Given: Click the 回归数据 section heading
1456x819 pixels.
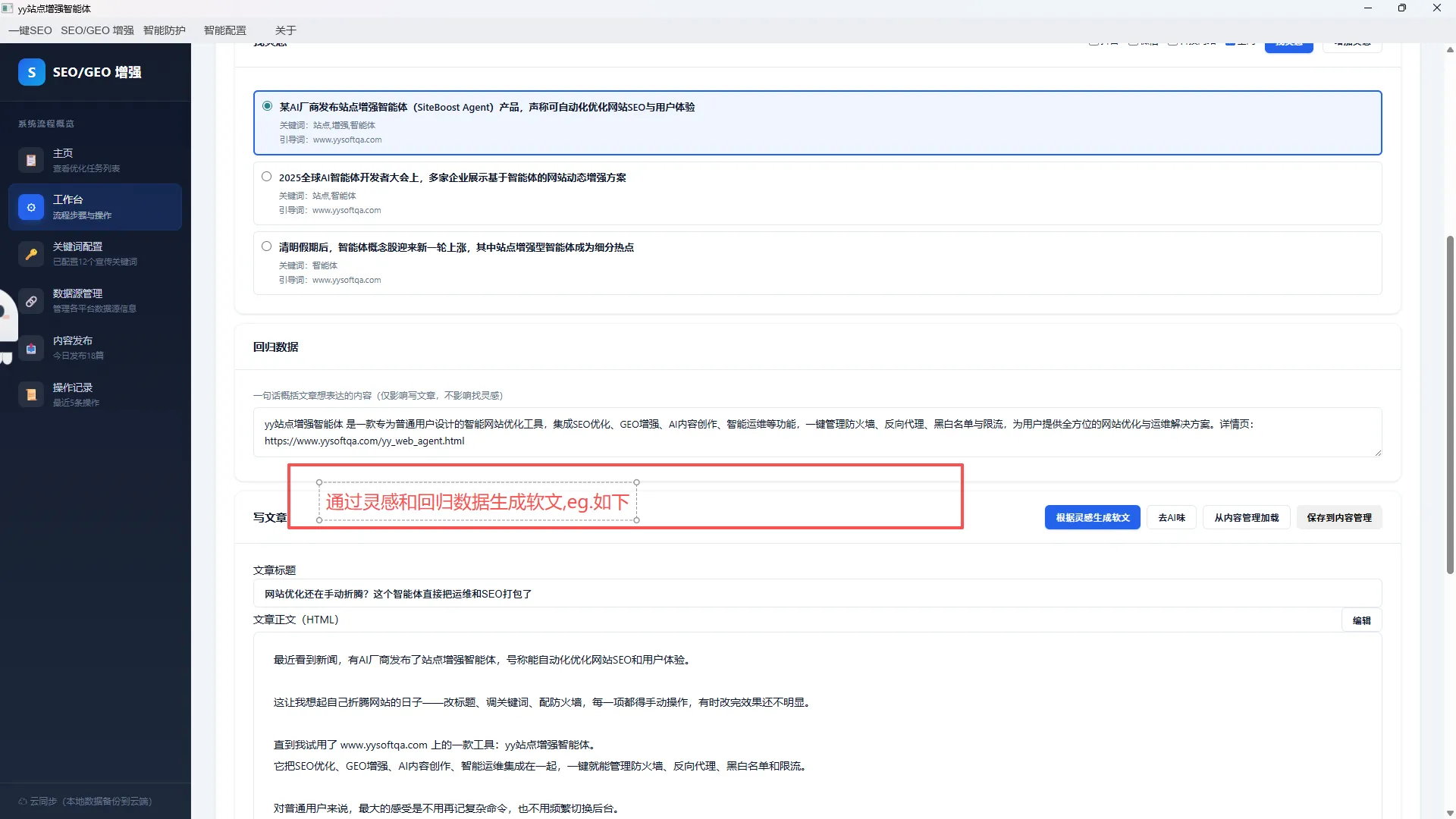Looking at the screenshot, I should [275, 347].
